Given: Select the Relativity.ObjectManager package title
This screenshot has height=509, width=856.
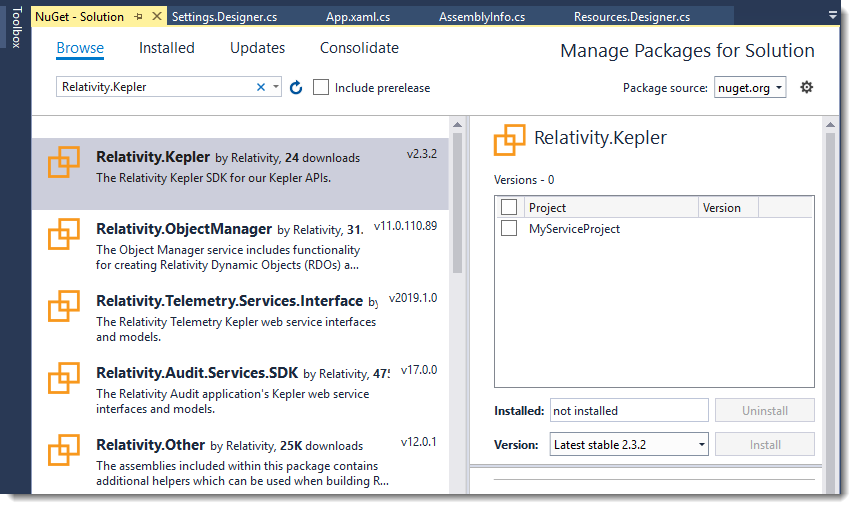Looking at the screenshot, I should tap(184, 229).
